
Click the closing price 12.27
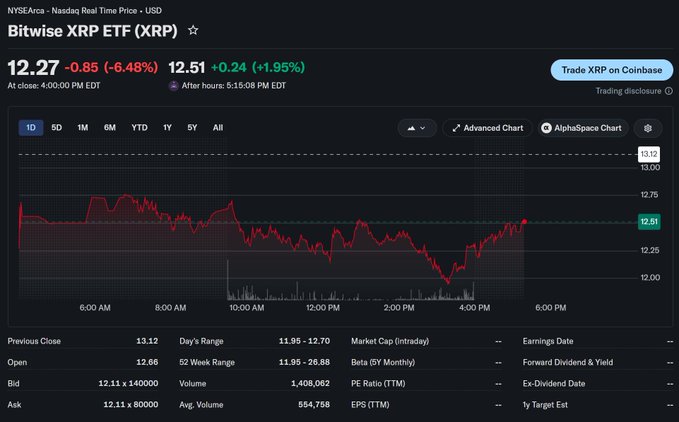[33, 68]
